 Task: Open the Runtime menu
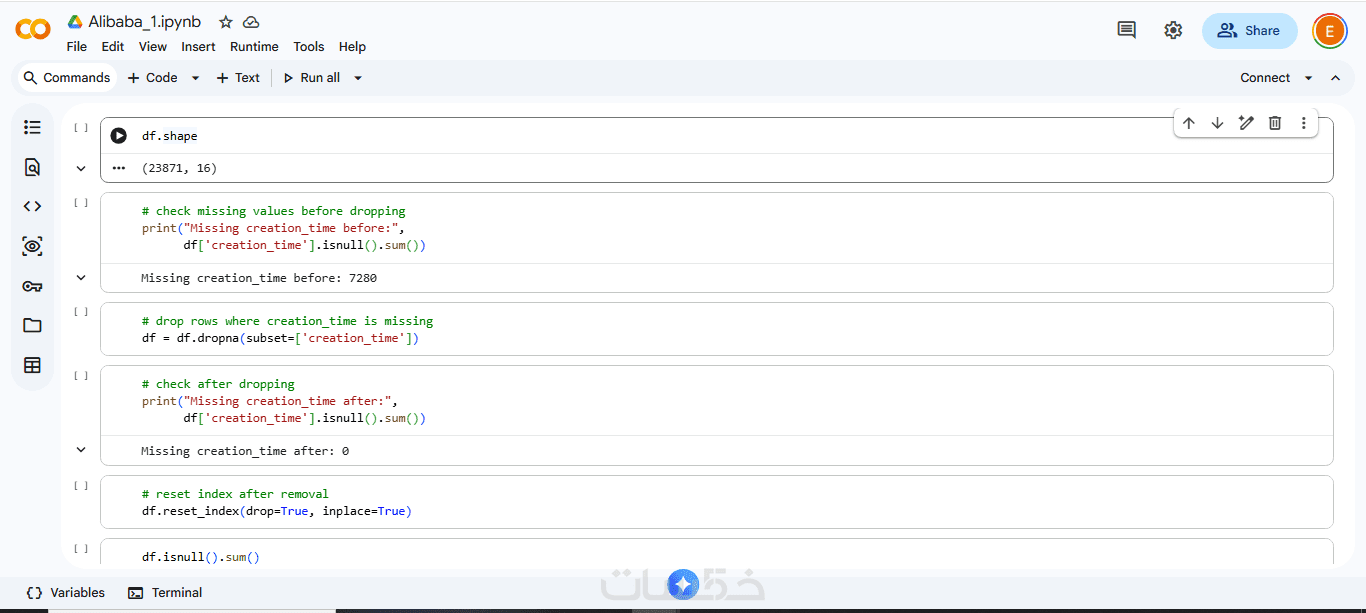tap(254, 47)
